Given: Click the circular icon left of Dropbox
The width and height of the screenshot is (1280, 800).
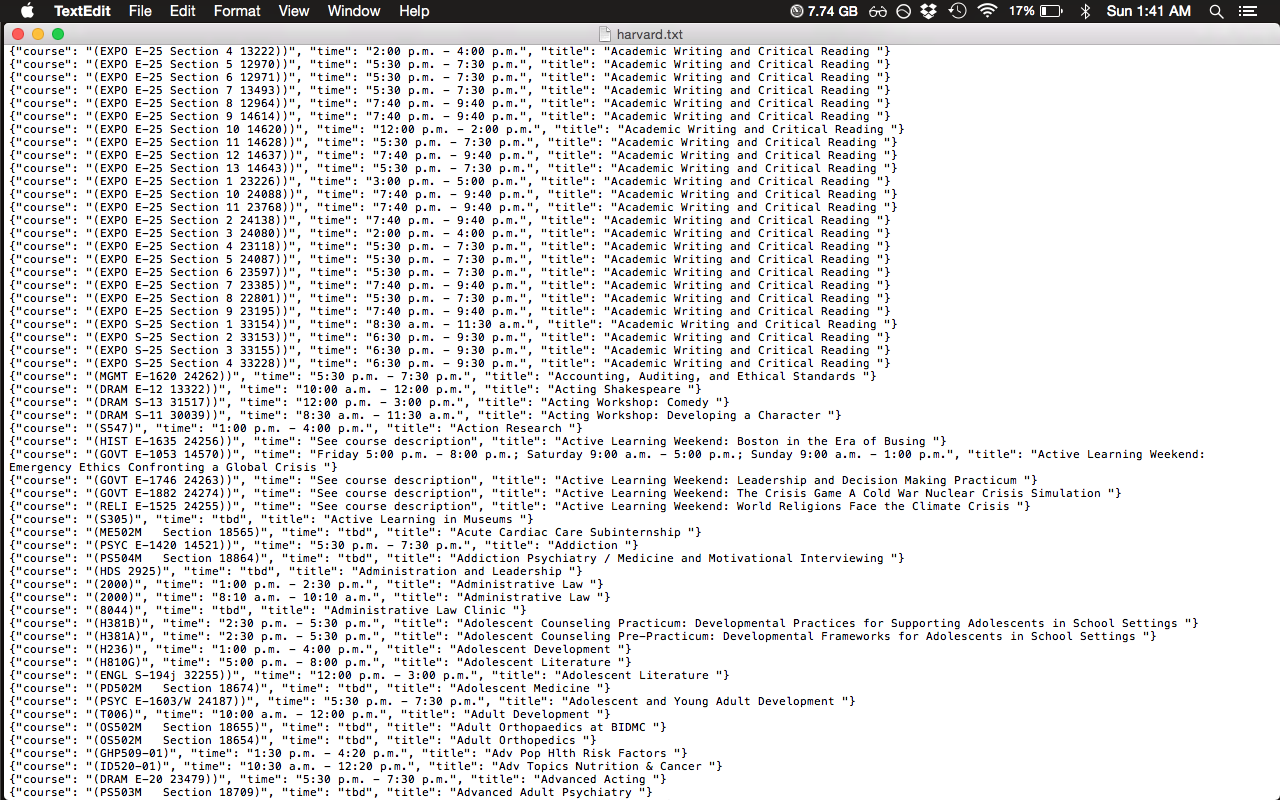Looking at the screenshot, I should click(904, 11).
